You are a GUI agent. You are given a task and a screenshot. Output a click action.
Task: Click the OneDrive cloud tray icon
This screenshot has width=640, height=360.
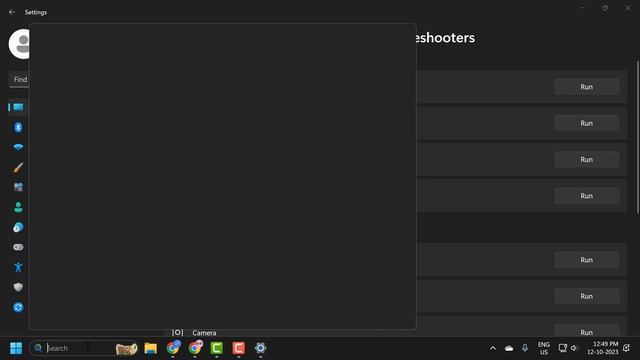pyautogui.click(x=509, y=348)
